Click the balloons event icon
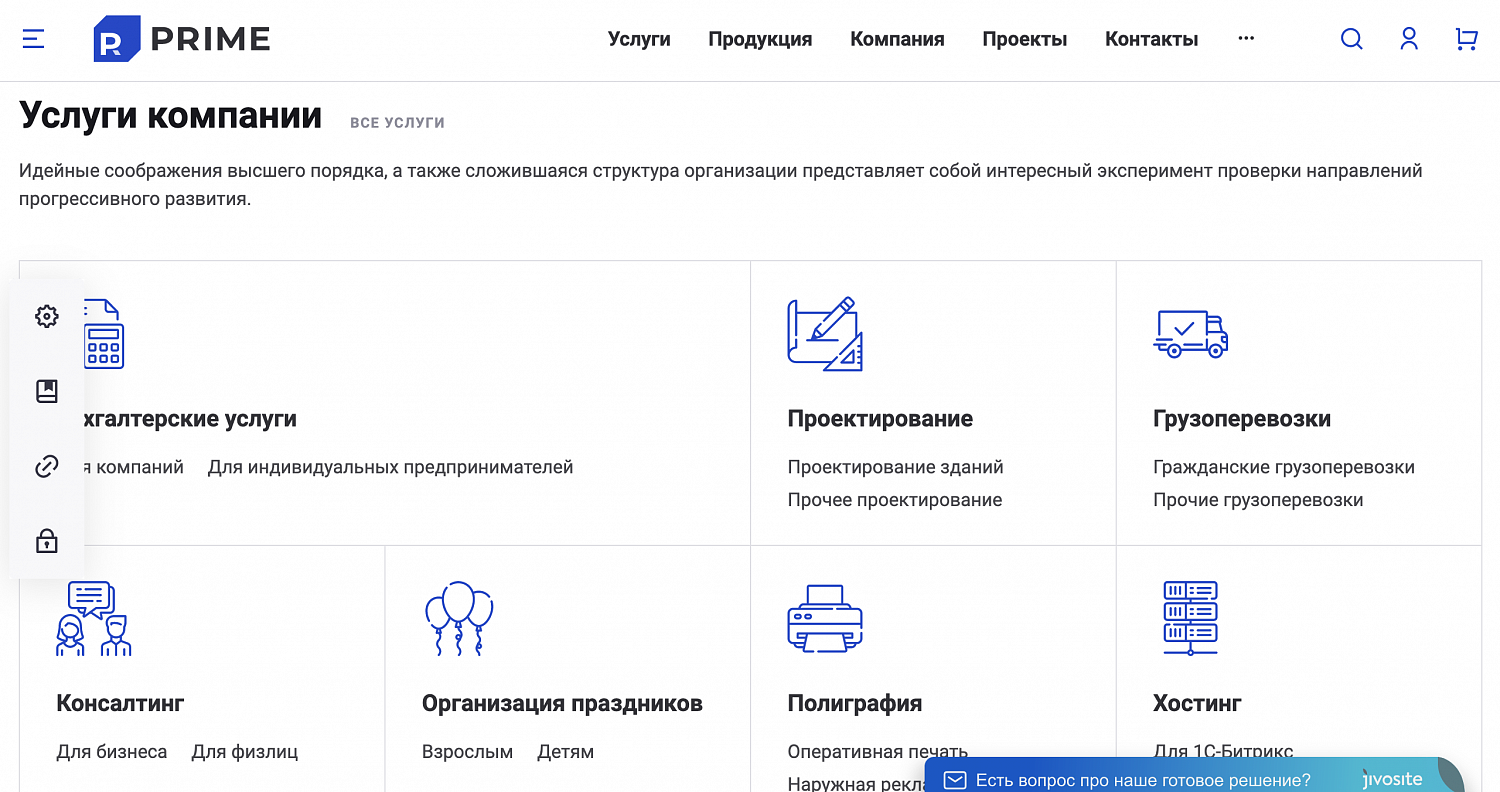Screen dimensions: 1500x792 [459, 618]
